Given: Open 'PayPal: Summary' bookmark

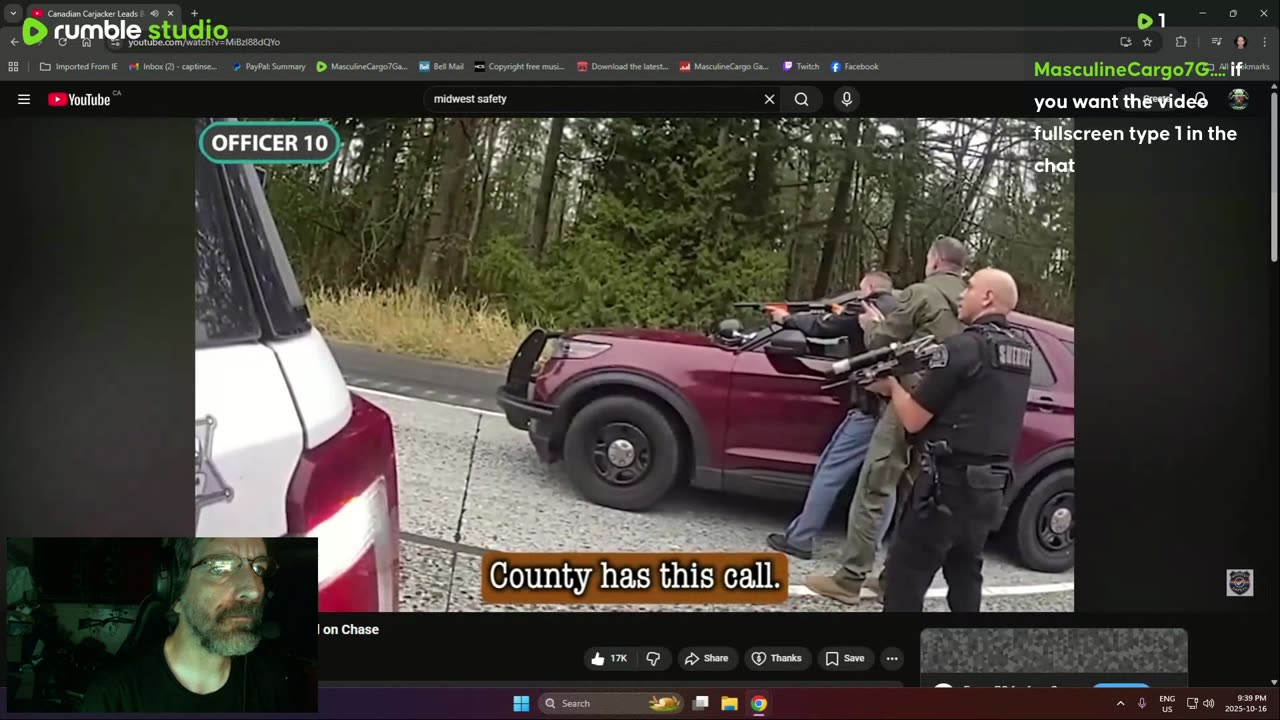Looking at the screenshot, I should (269, 67).
